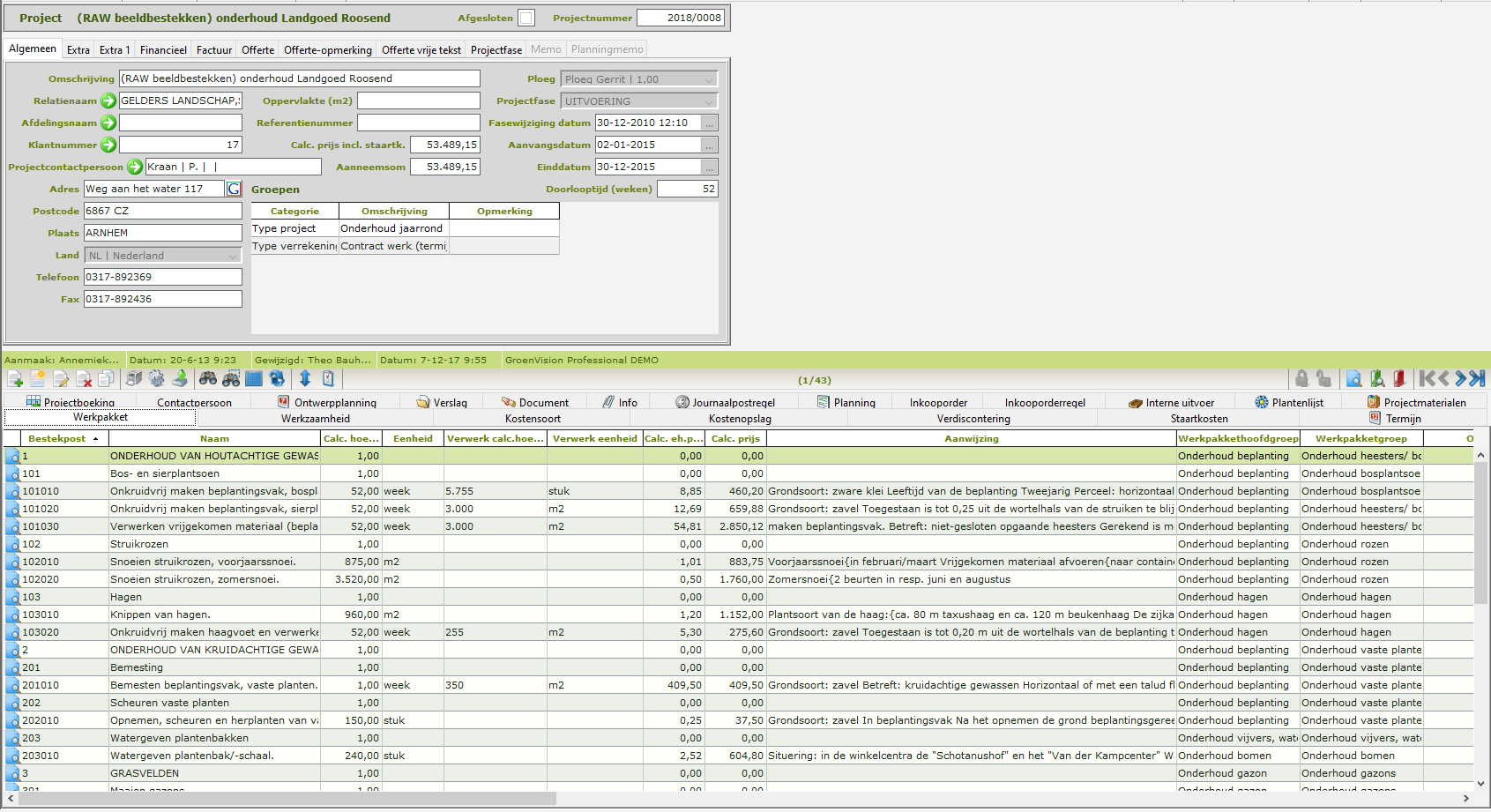This screenshot has width=1491, height=812.
Task: Open the Land dropdown
Action: tap(163, 255)
